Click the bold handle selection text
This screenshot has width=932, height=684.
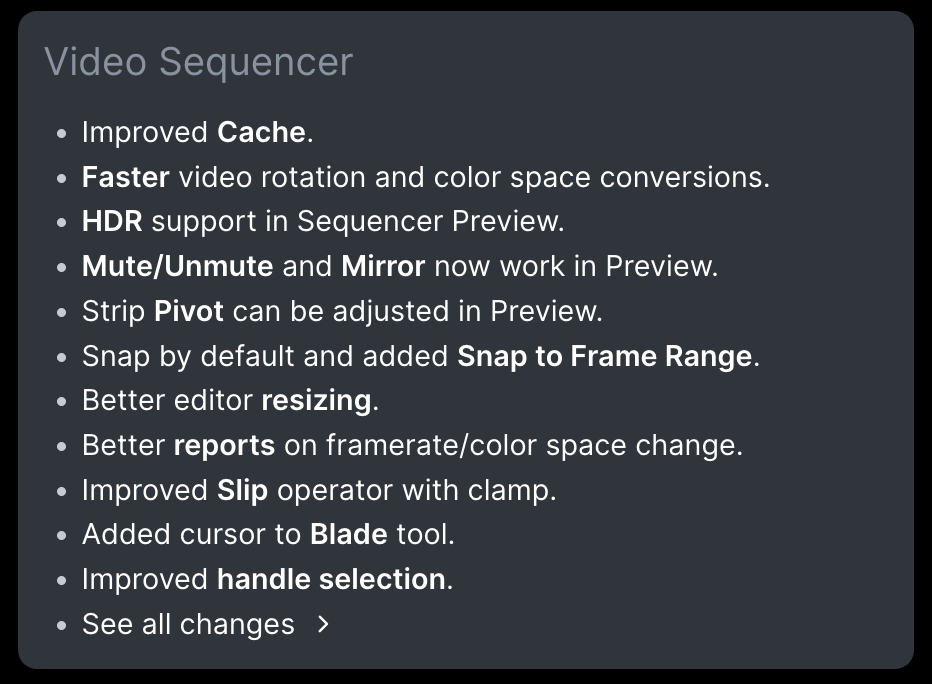(331, 579)
